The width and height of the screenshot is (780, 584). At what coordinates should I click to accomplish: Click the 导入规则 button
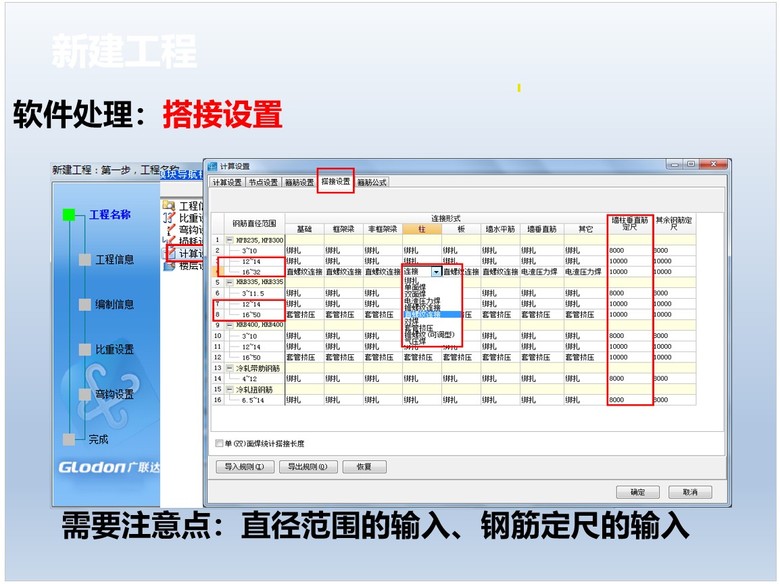(x=245, y=467)
